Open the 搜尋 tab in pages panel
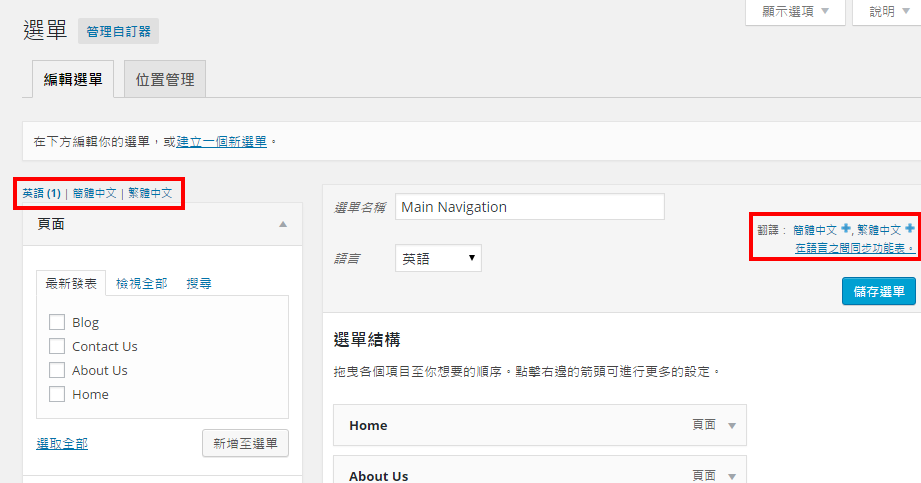 click(199, 284)
